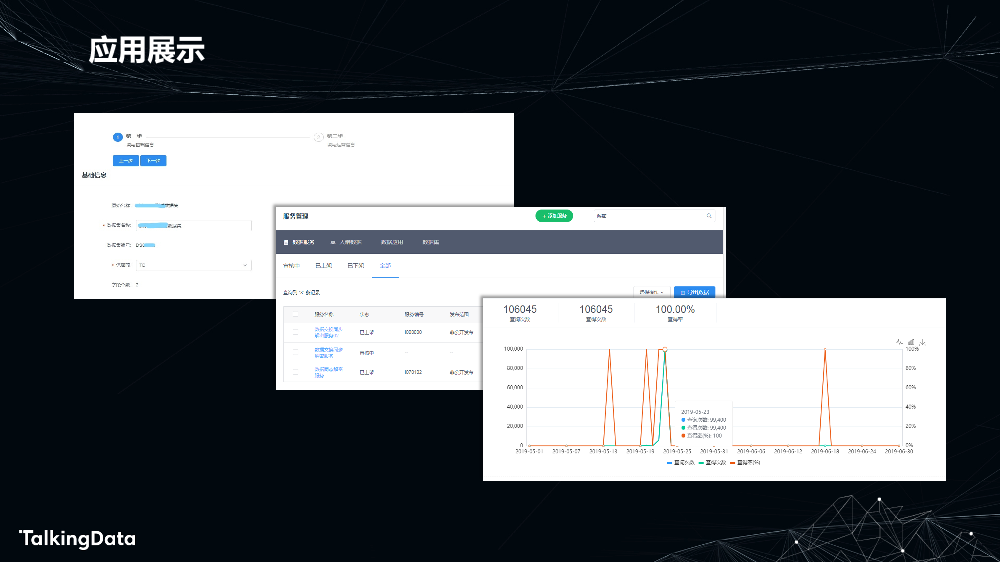Switch to the 已上架 tab
Image resolution: width=1000 pixels, height=563 pixels.
pos(323,265)
